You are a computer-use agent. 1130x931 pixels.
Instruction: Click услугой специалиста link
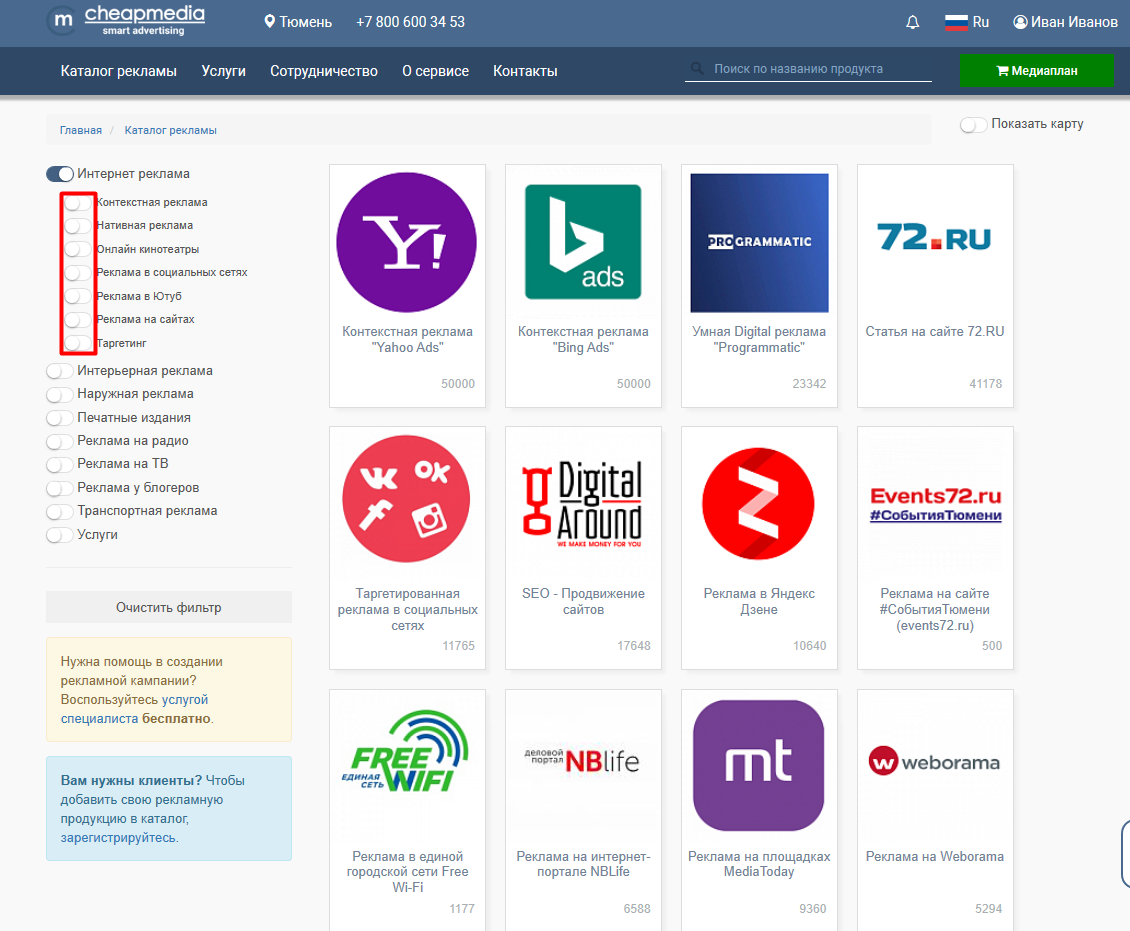tap(134, 709)
